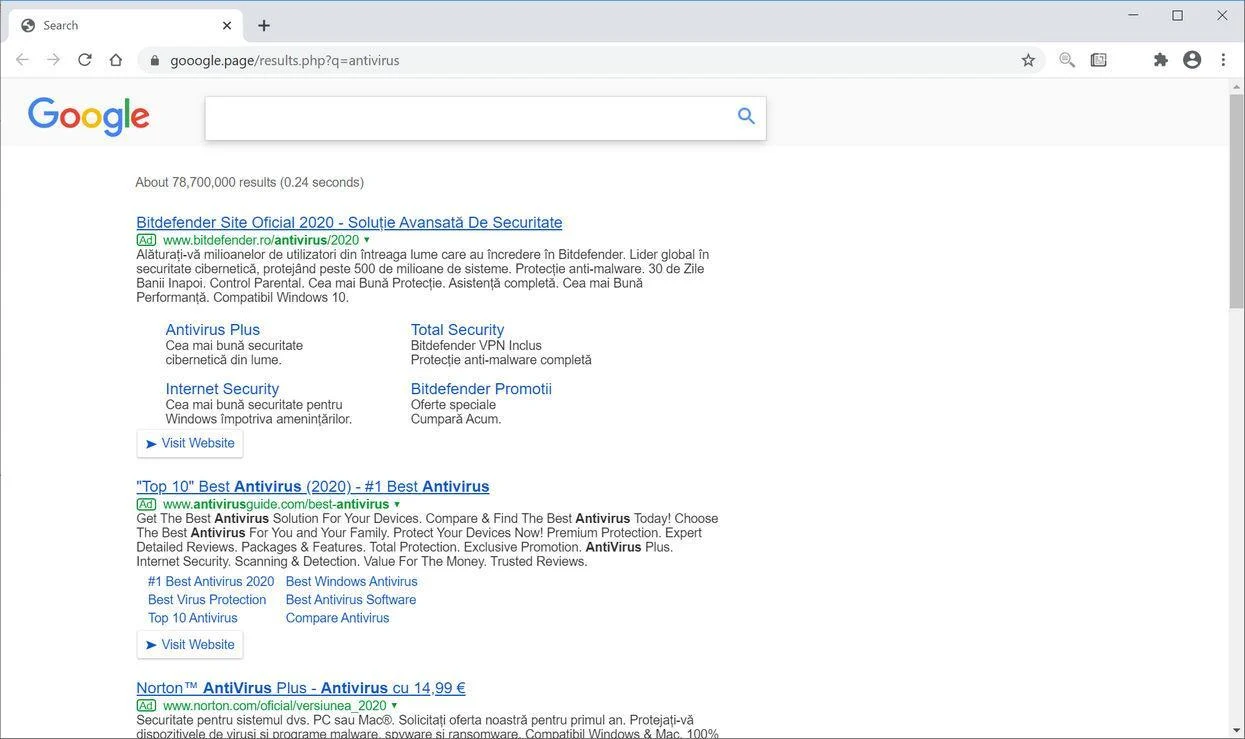Click the padlock site info icon
The image size is (1245, 739).
[154, 60]
